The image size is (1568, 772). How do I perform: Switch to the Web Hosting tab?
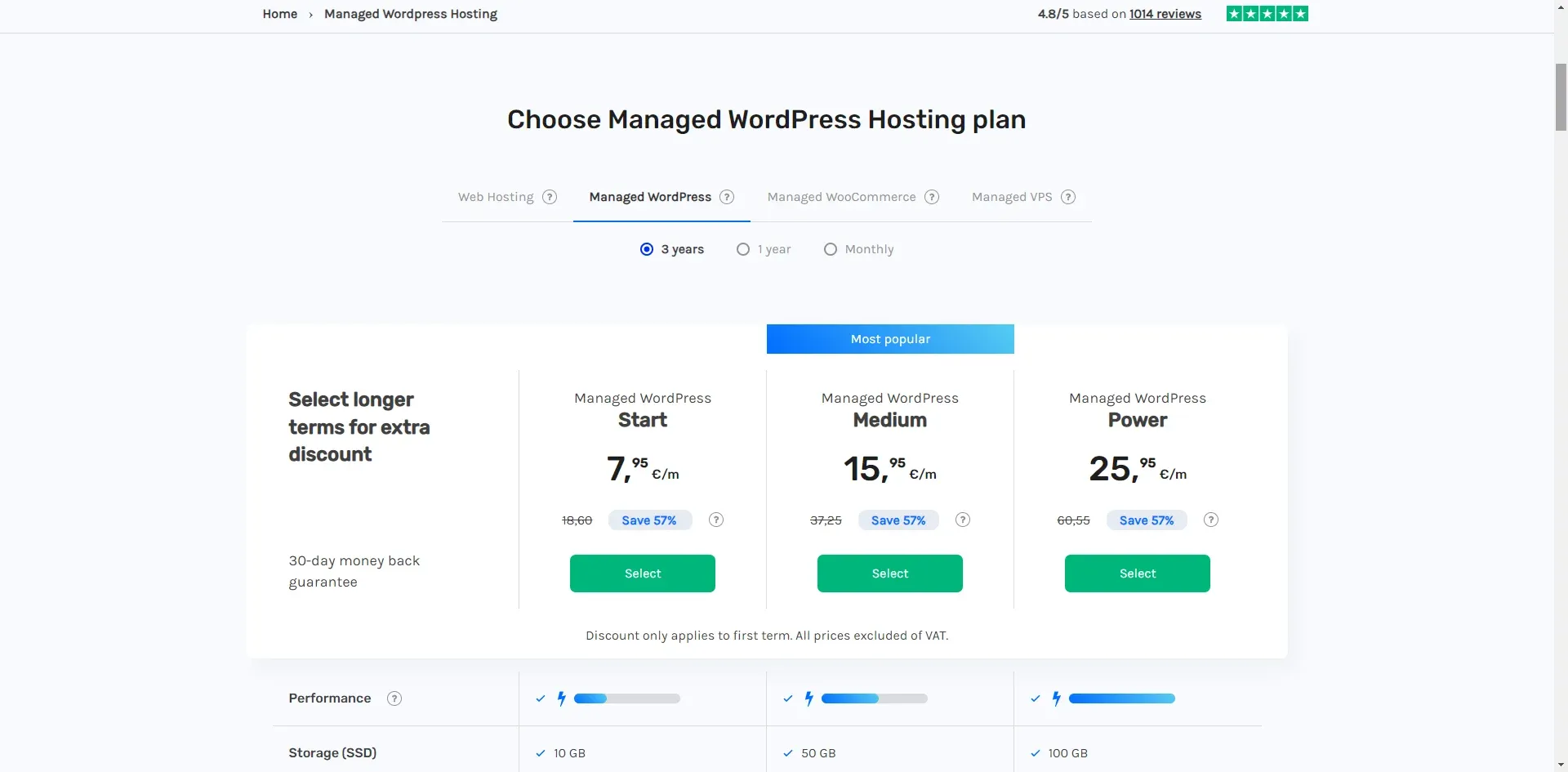pos(496,197)
